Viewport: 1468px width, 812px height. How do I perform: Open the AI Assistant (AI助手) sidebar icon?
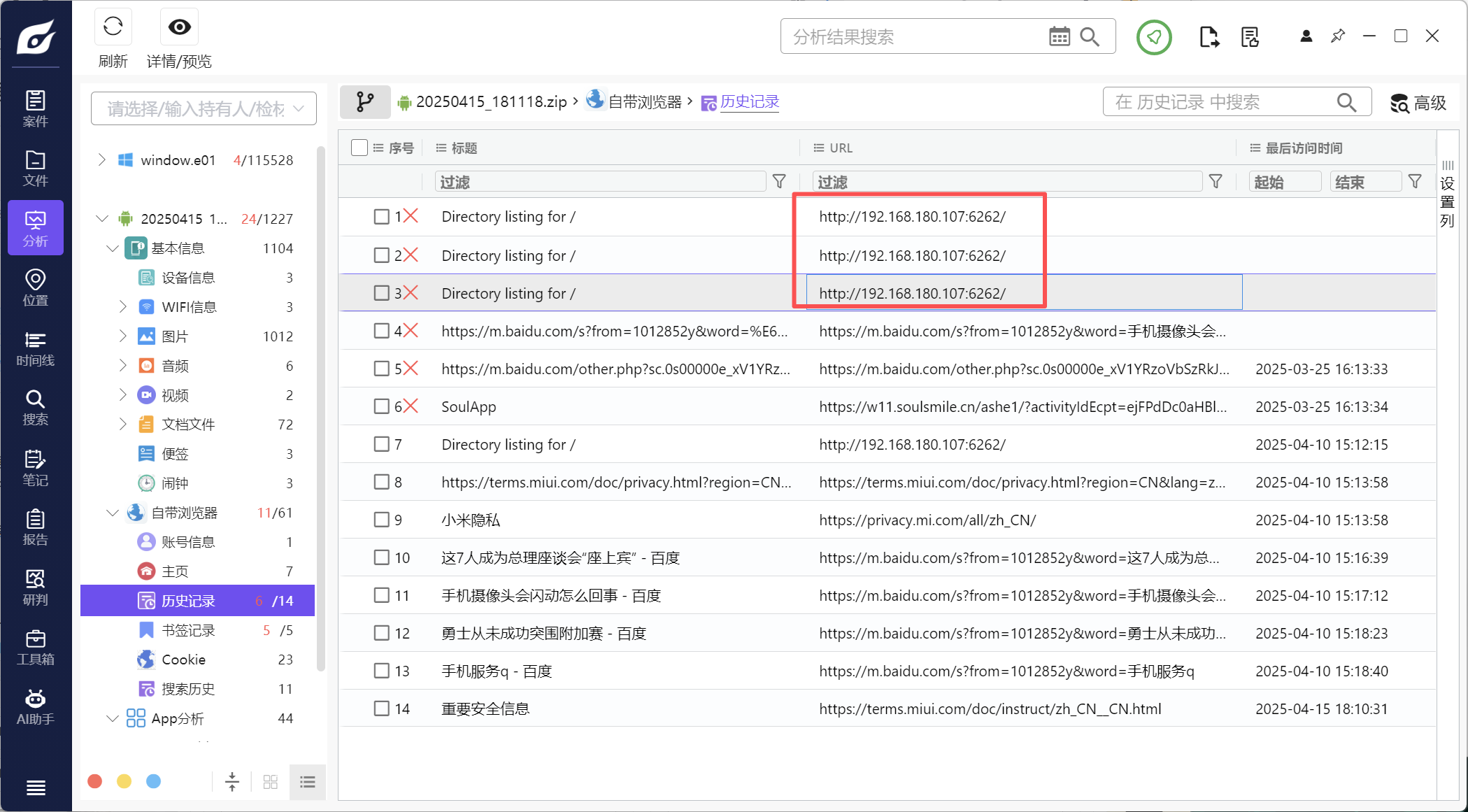35,707
